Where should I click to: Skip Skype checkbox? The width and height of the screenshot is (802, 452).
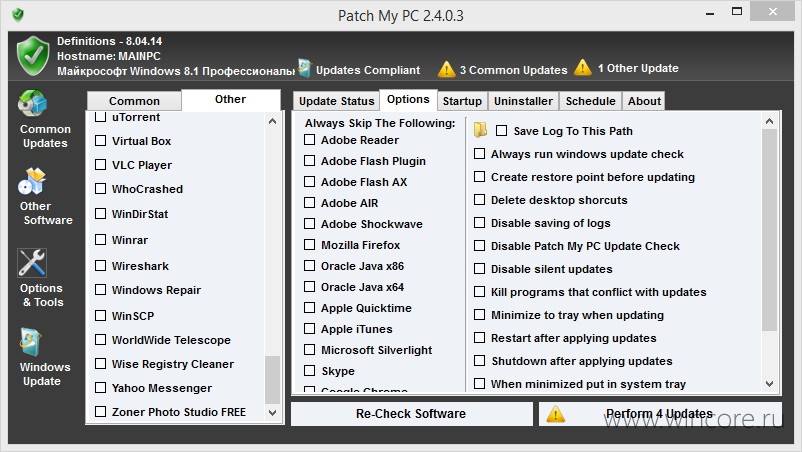point(309,370)
